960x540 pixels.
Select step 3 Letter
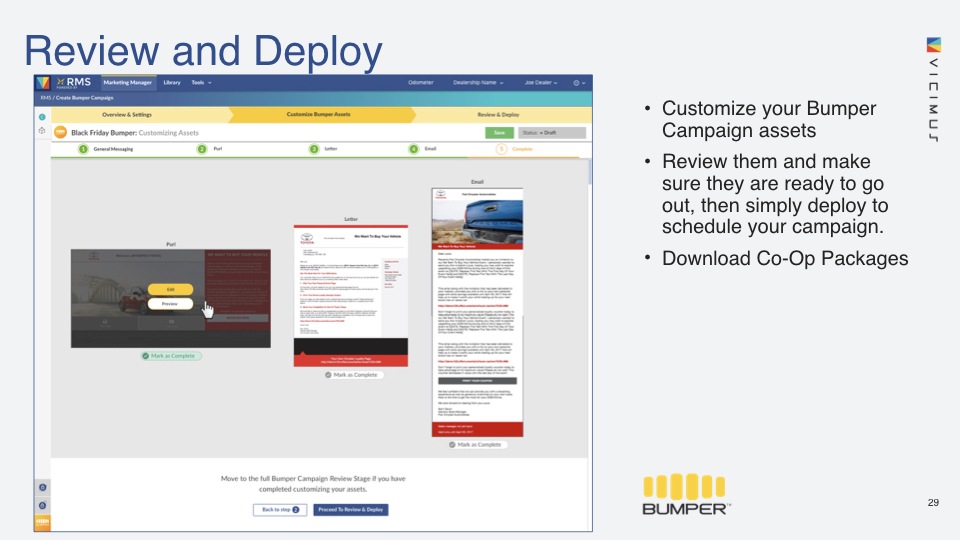click(323, 149)
